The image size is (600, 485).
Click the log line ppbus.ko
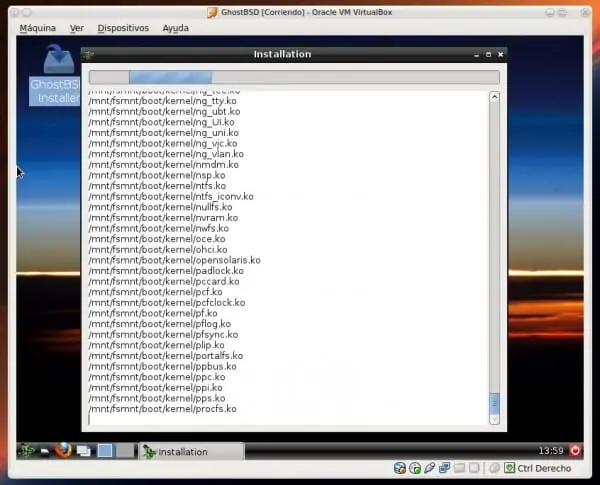tap(162, 366)
